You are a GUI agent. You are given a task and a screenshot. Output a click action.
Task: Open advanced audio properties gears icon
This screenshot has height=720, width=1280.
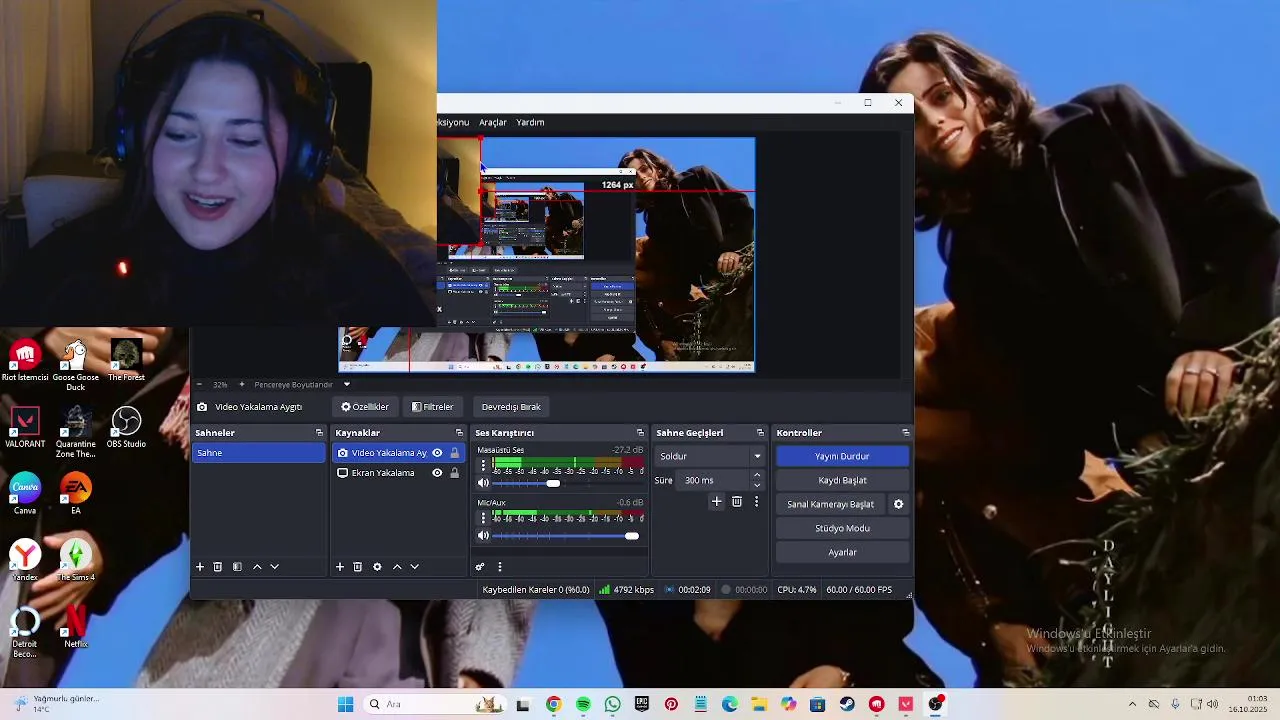[x=480, y=567]
